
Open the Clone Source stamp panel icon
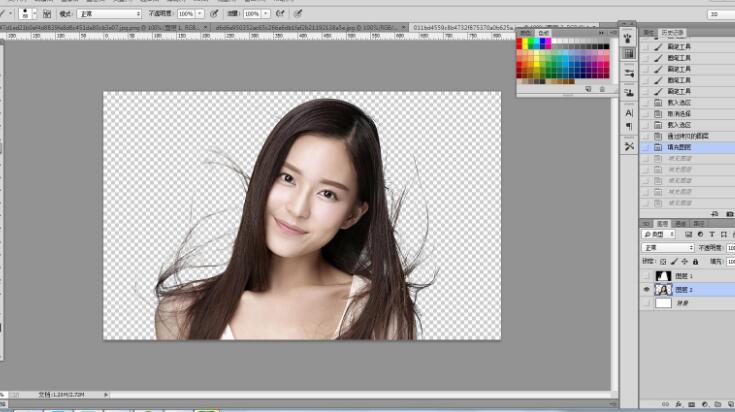tap(629, 92)
